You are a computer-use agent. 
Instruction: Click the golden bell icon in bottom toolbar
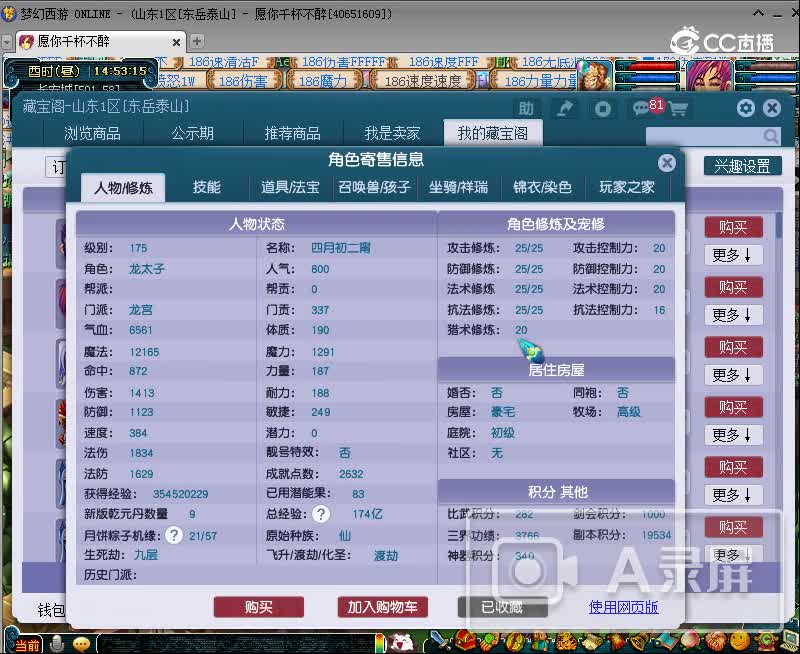[x=639, y=641]
